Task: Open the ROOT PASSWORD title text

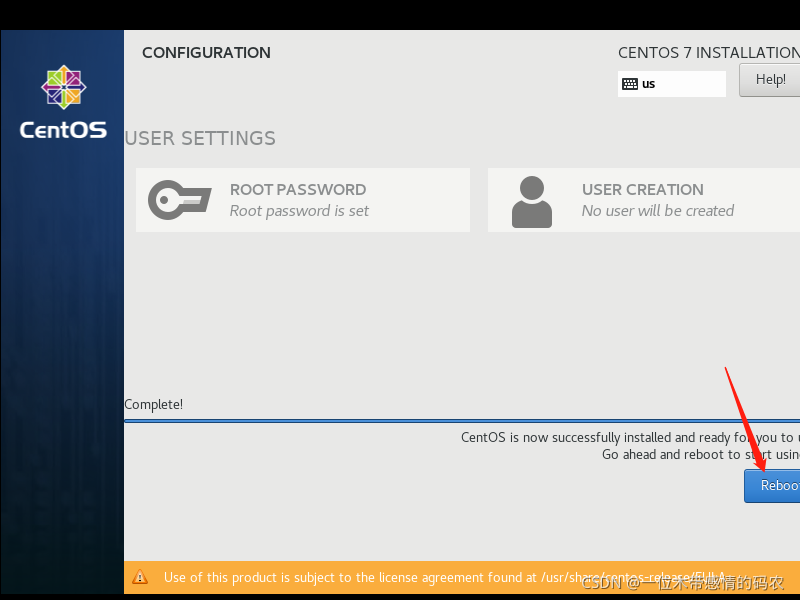Action: 298,189
